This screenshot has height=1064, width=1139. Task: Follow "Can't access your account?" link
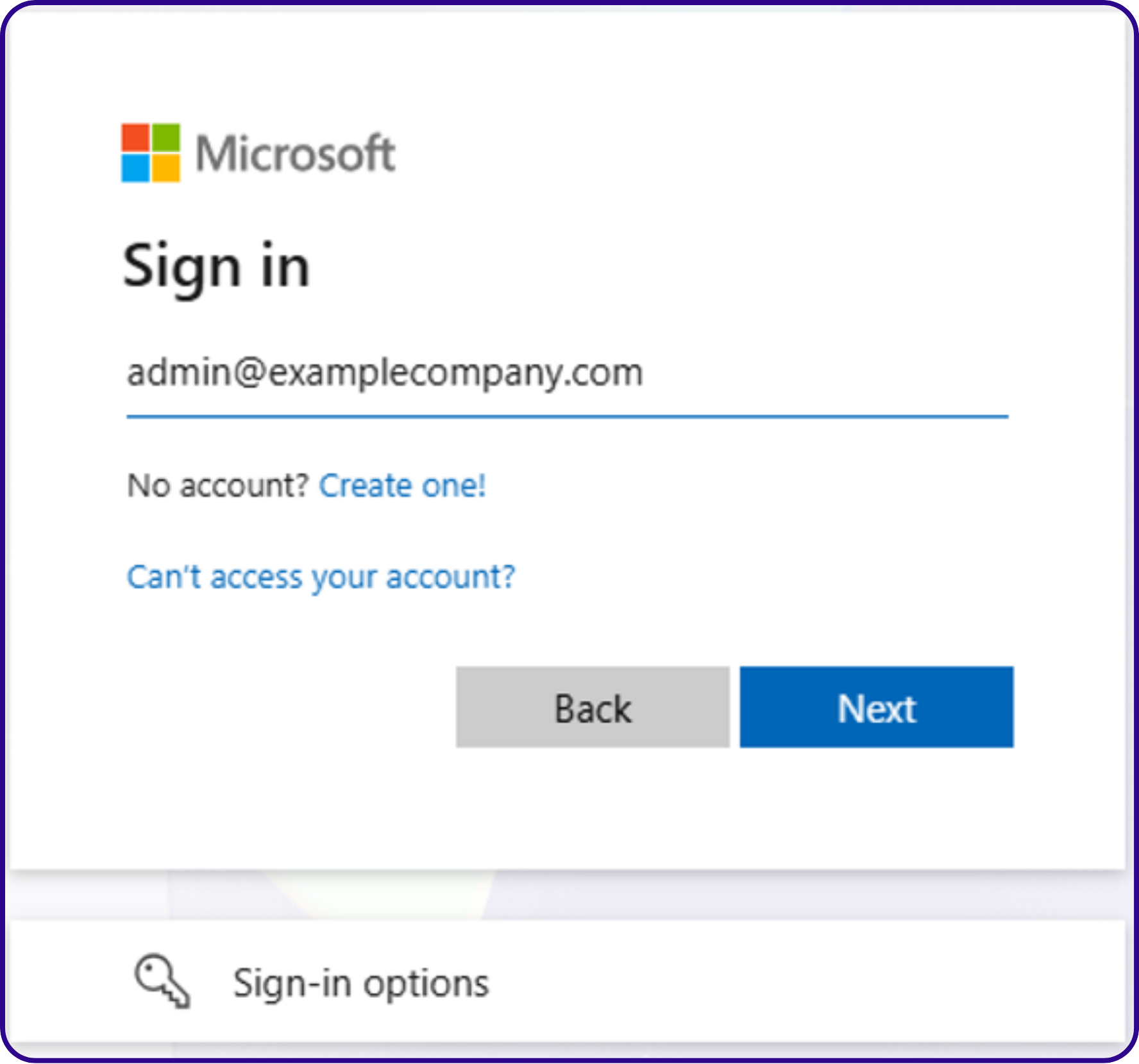(x=321, y=577)
